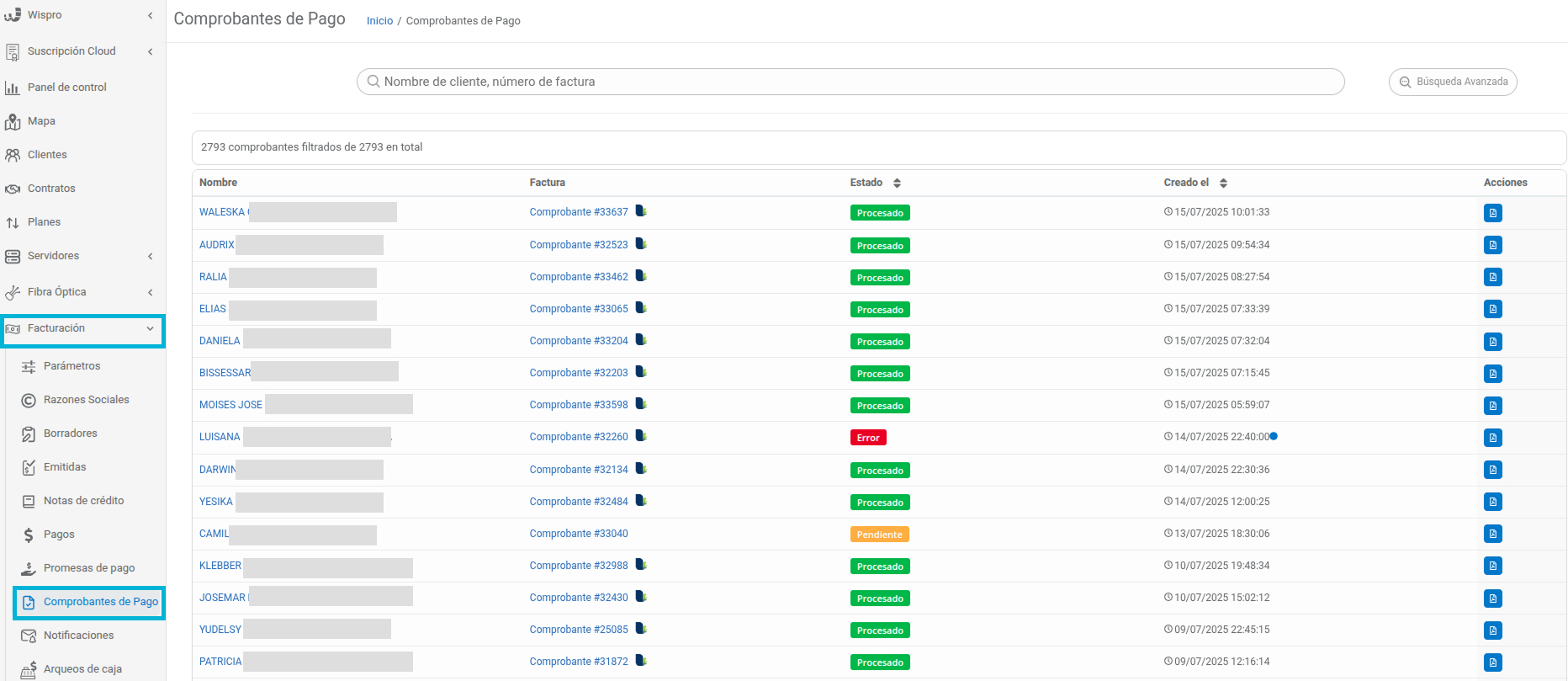Screen dimensions: 1568x681
Task: Click attachment icon next to Comprobante #32988
Action: (x=641, y=565)
